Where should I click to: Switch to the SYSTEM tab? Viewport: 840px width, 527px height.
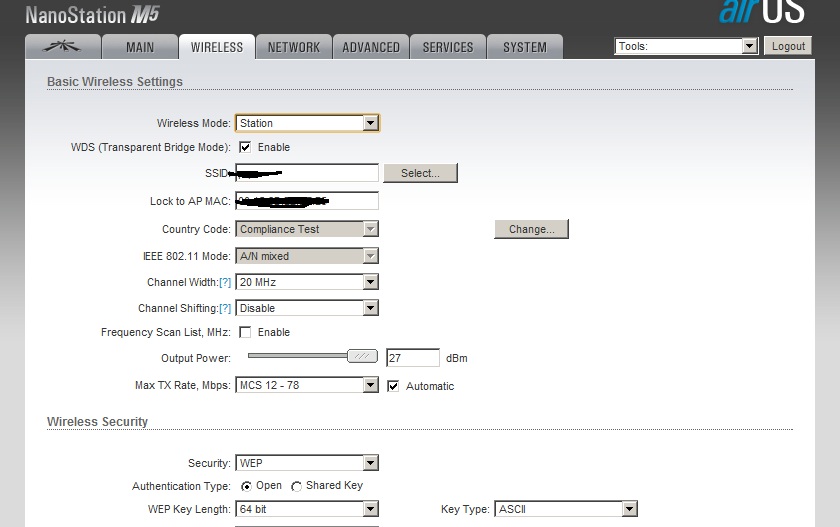pos(525,47)
